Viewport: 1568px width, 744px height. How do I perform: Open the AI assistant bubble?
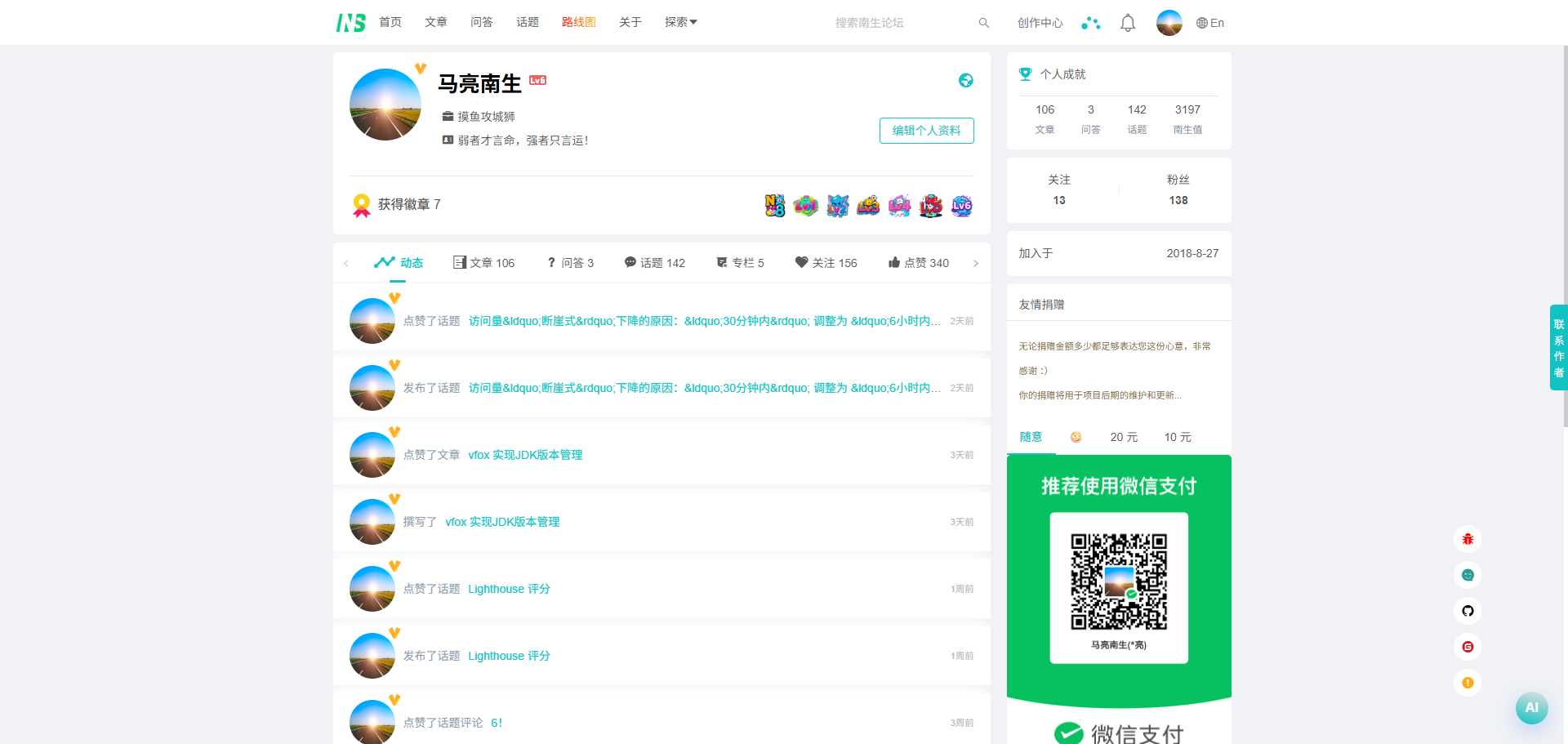click(x=1532, y=708)
